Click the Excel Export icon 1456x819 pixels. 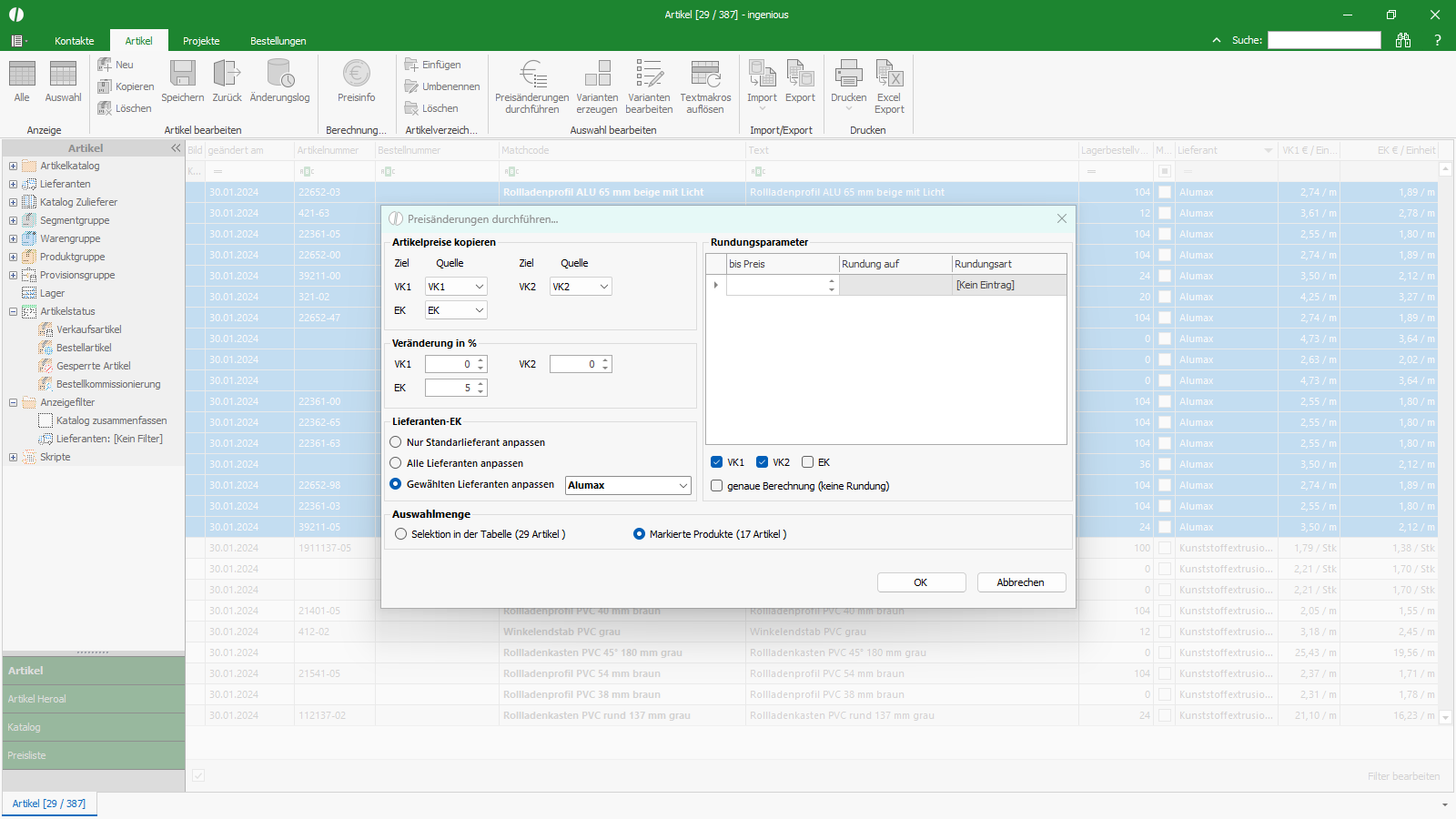(889, 75)
